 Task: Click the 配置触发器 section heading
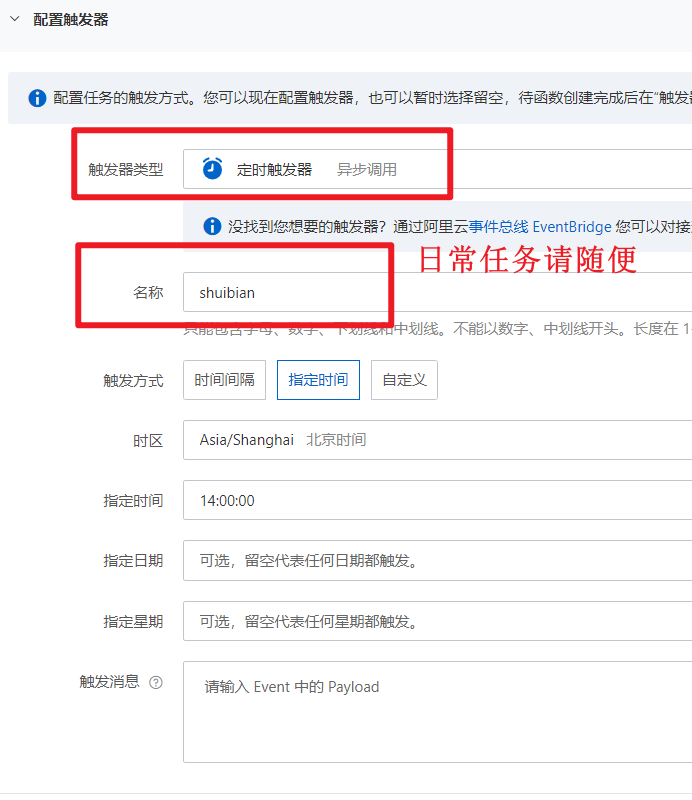coord(71,20)
